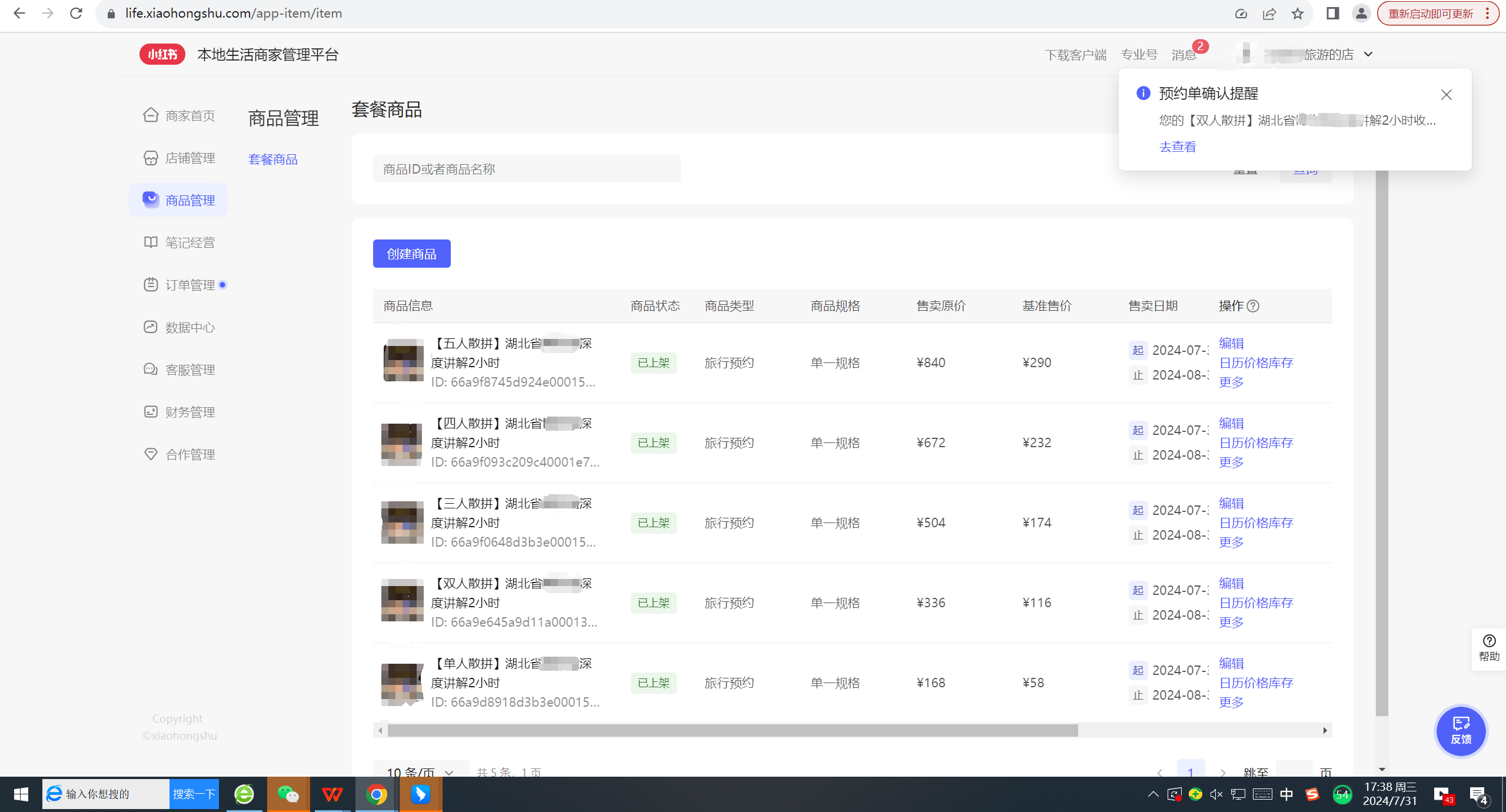Select the 套餐商品 submenu item
This screenshot has height=812, width=1506.
click(272, 159)
